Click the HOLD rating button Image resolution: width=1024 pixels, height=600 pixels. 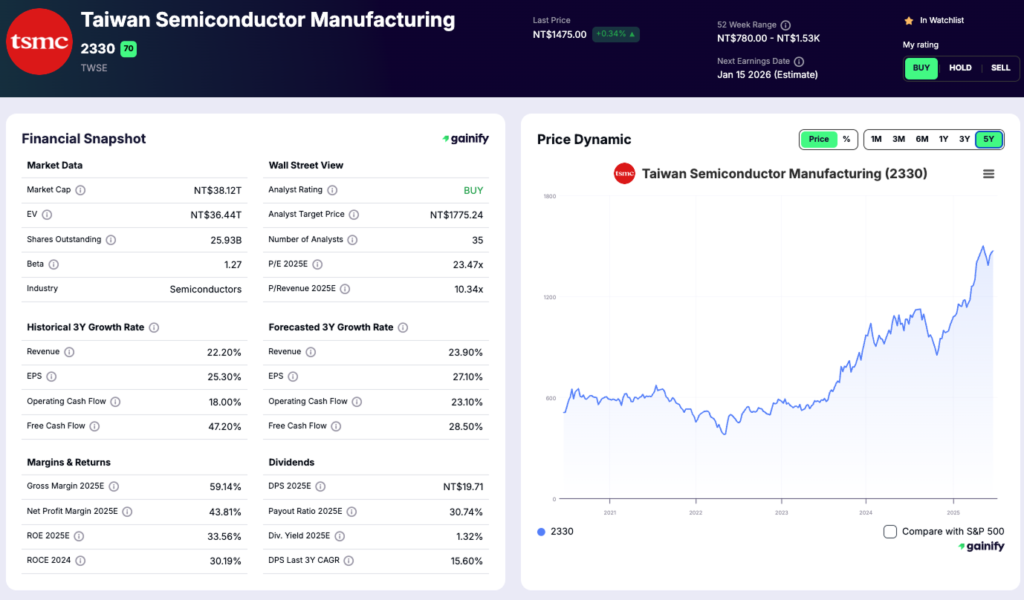click(x=960, y=68)
